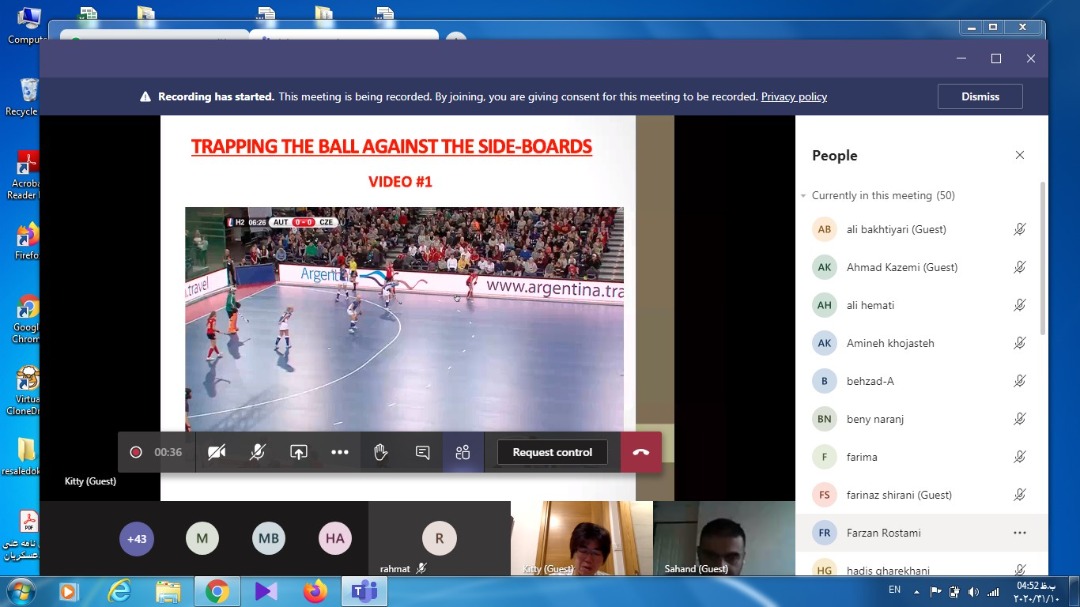Click the red recording indicator dot

coord(136,452)
